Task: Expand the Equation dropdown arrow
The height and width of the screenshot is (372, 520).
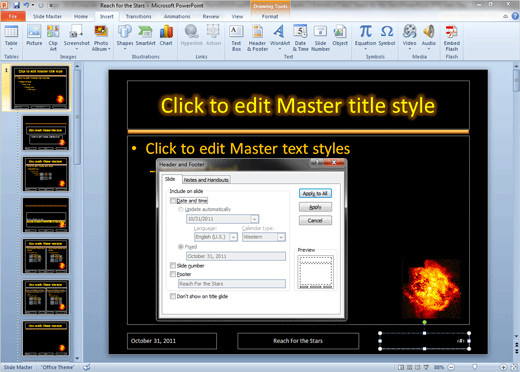Action: [x=365, y=49]
